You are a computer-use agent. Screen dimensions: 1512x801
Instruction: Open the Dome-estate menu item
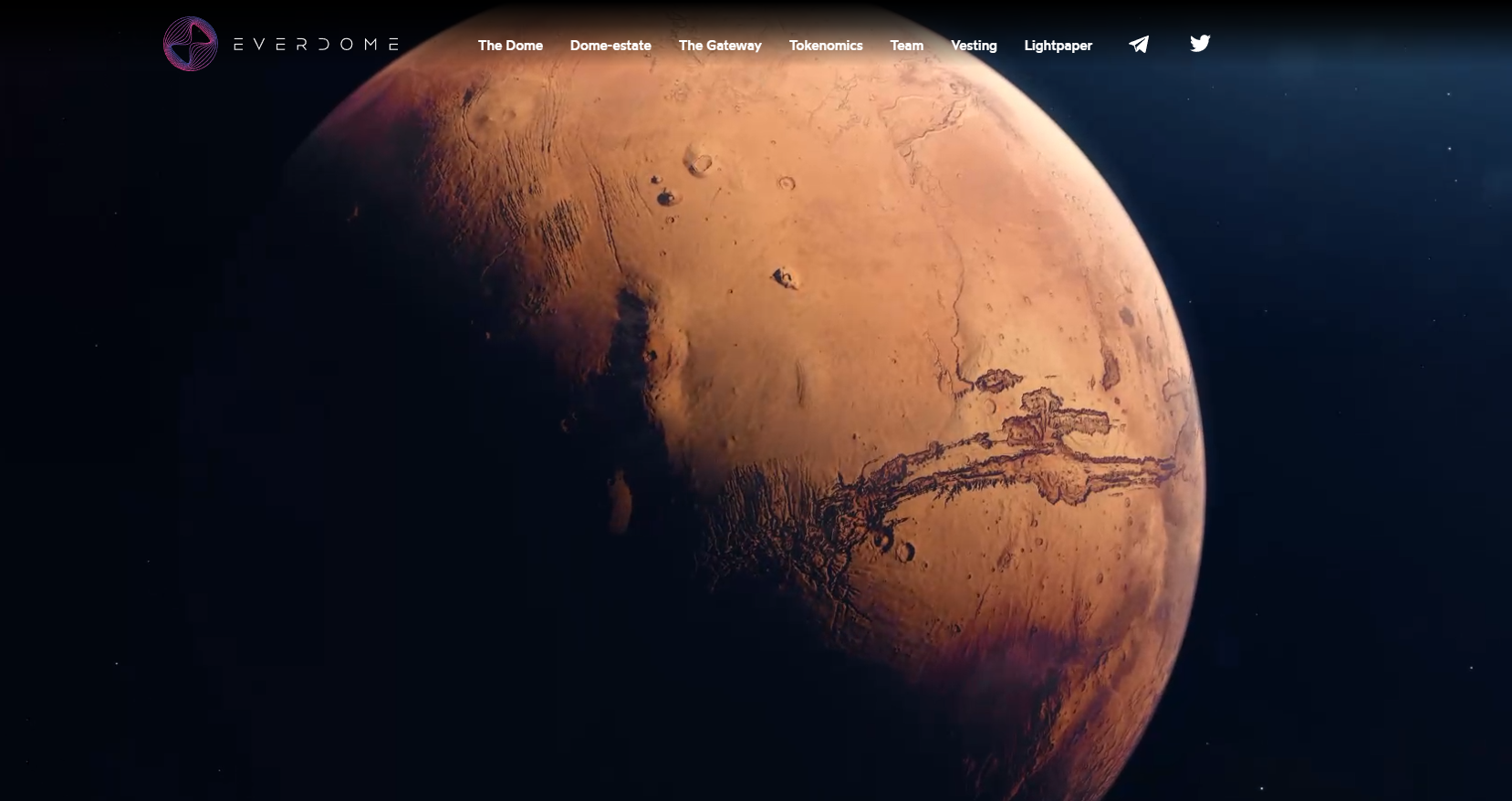[x=610, y=45]
